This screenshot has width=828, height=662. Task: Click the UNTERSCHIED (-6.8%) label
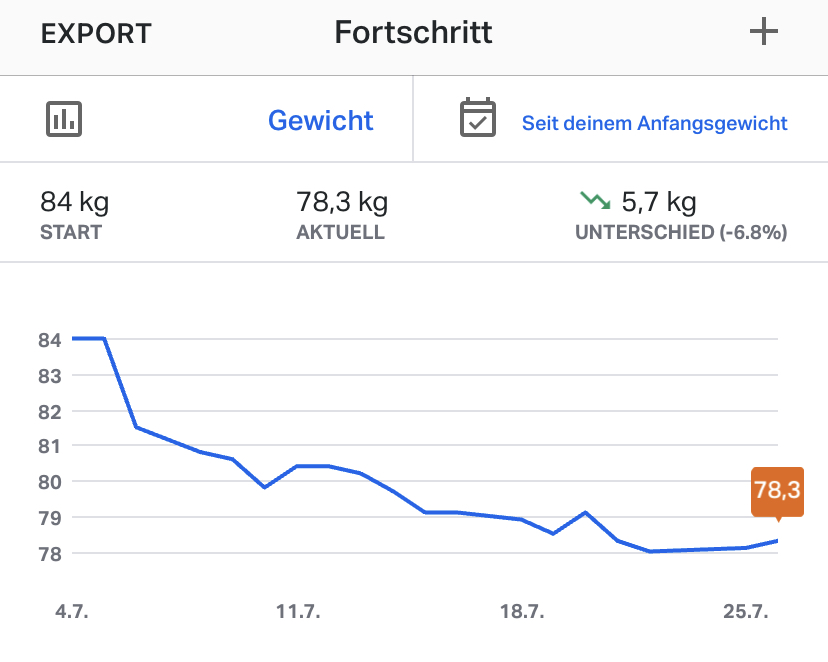pyautogui.click(x=681, y=233)
